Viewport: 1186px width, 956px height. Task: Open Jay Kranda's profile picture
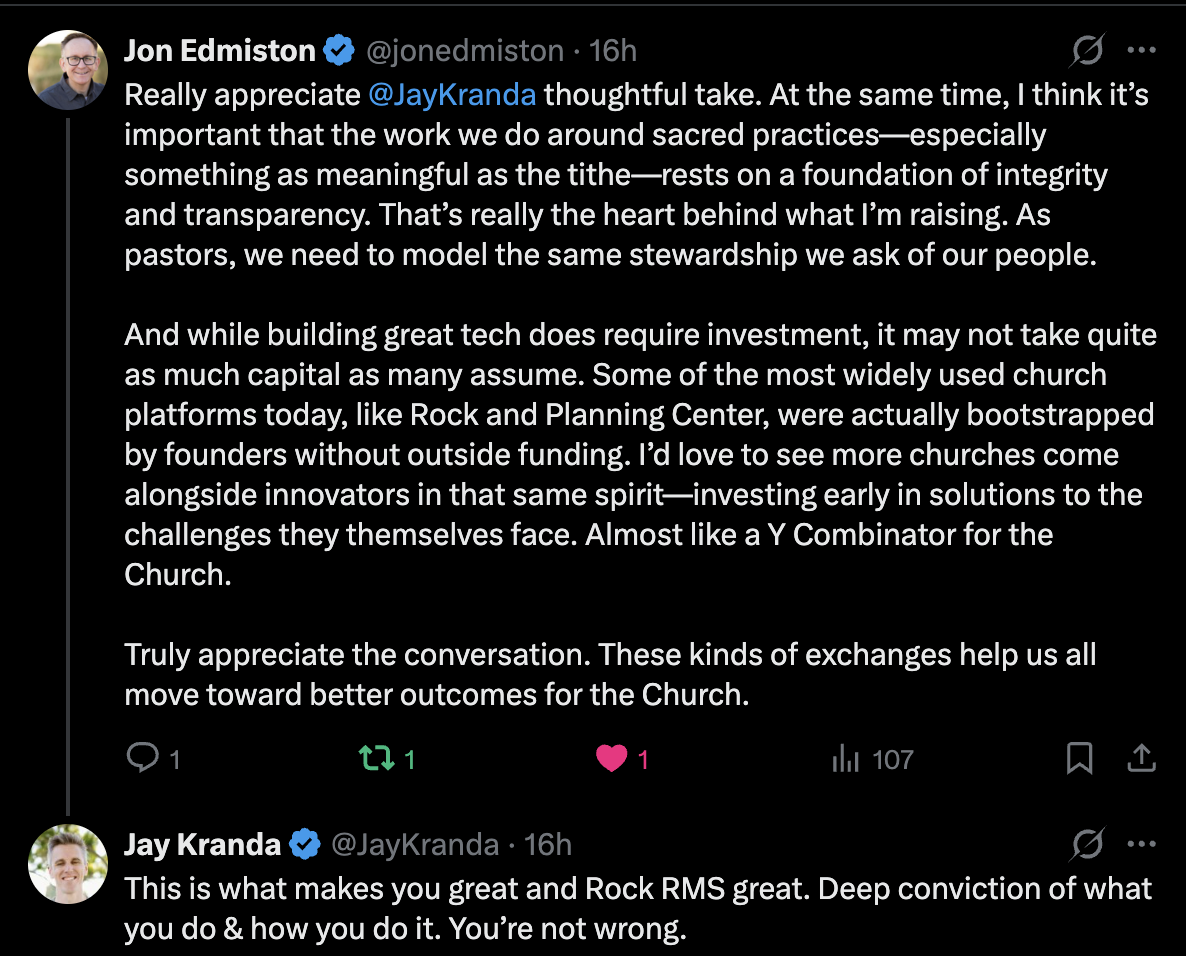tap(68, 864)
